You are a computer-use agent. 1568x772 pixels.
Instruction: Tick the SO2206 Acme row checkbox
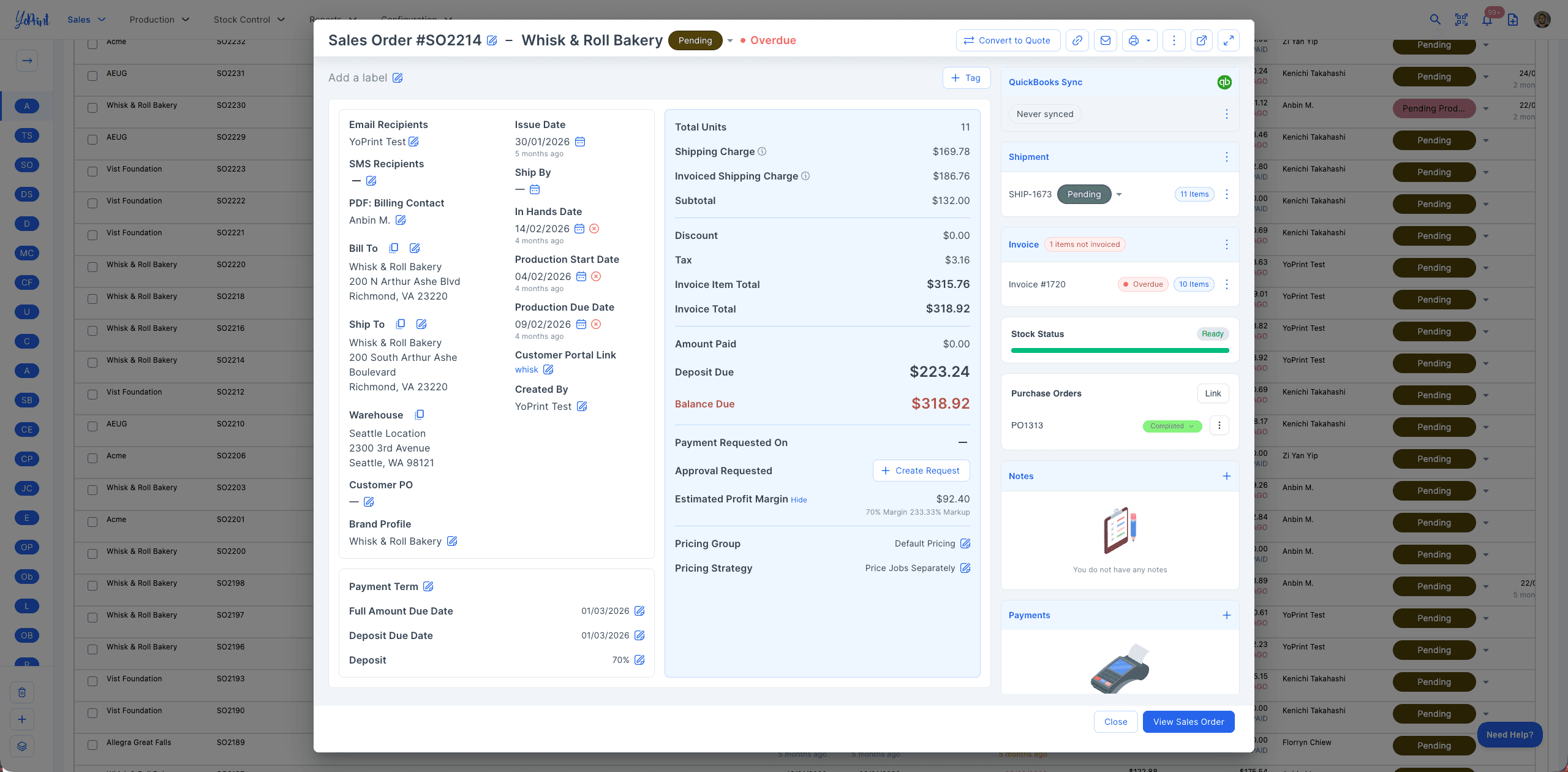[x=92, y=458]
